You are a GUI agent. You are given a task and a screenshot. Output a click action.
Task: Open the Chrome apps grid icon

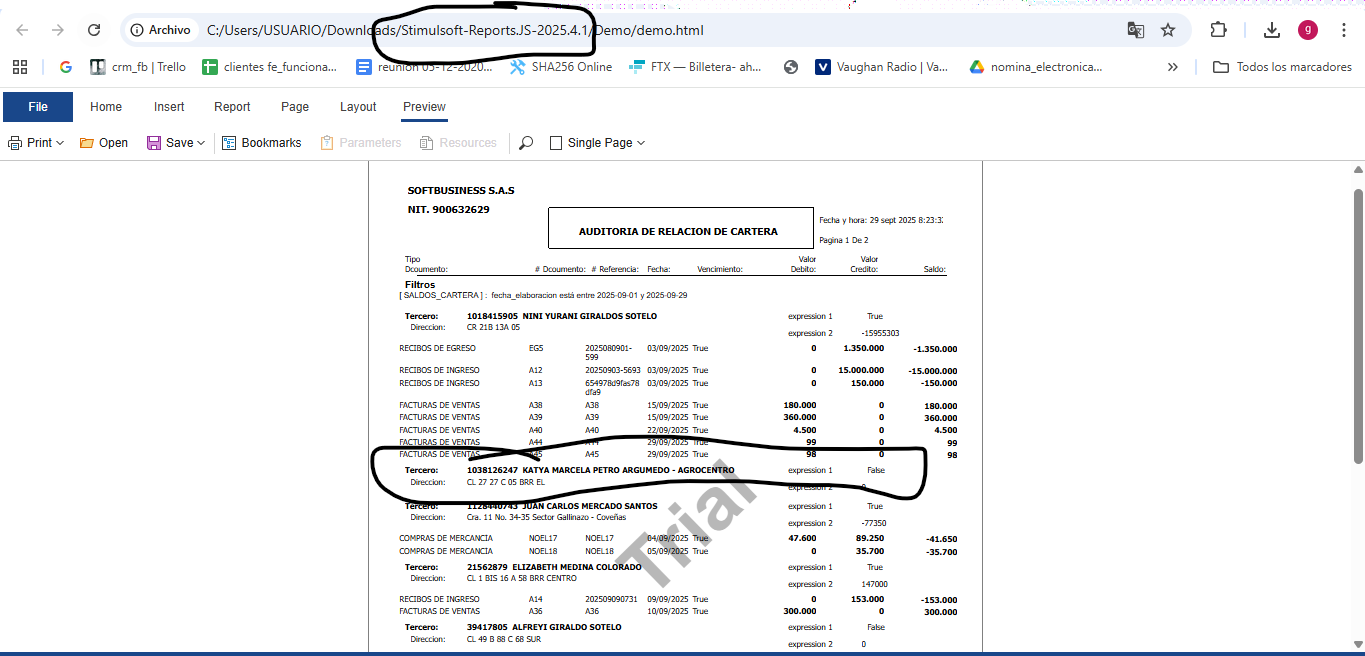tap(20, 67)
